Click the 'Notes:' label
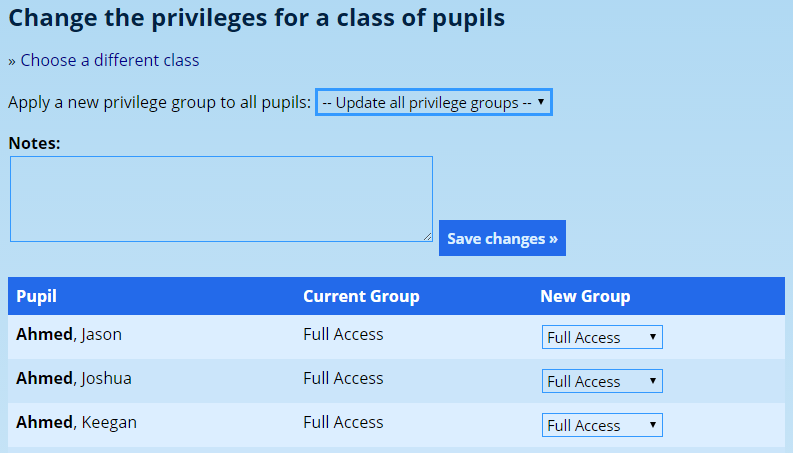 coord(35,143)
